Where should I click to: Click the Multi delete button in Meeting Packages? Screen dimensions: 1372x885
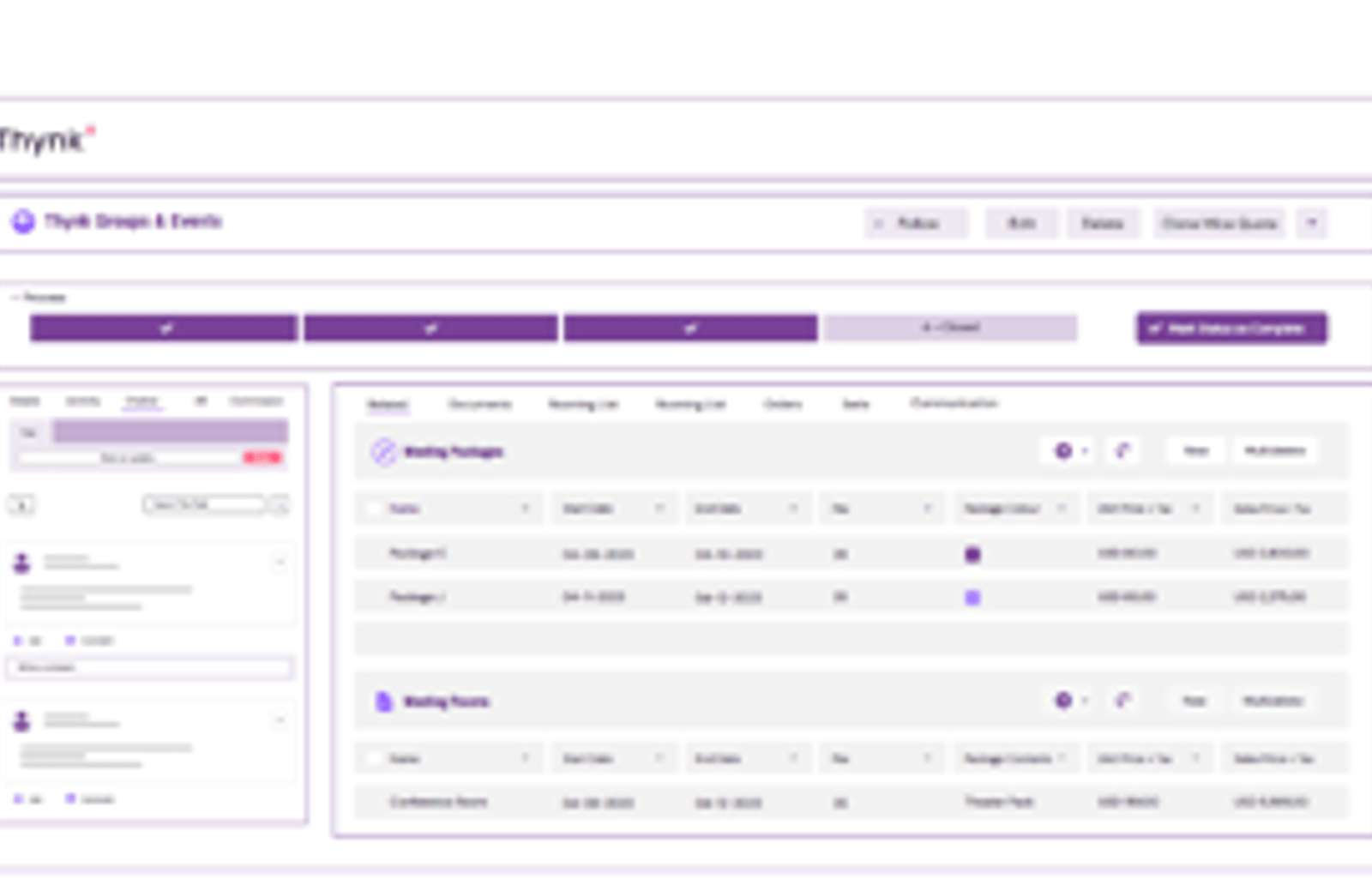[1274, 450]
